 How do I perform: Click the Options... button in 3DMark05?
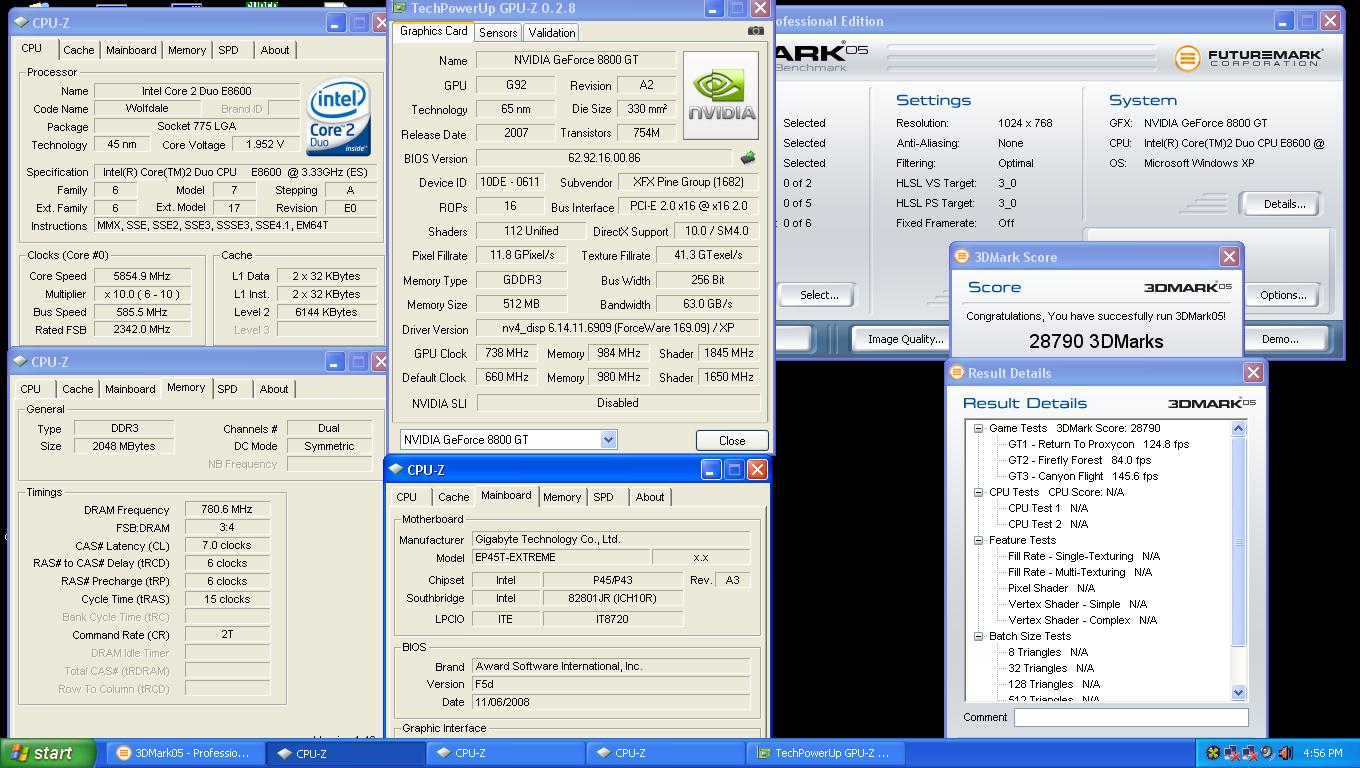click(x=1283, y=295)
